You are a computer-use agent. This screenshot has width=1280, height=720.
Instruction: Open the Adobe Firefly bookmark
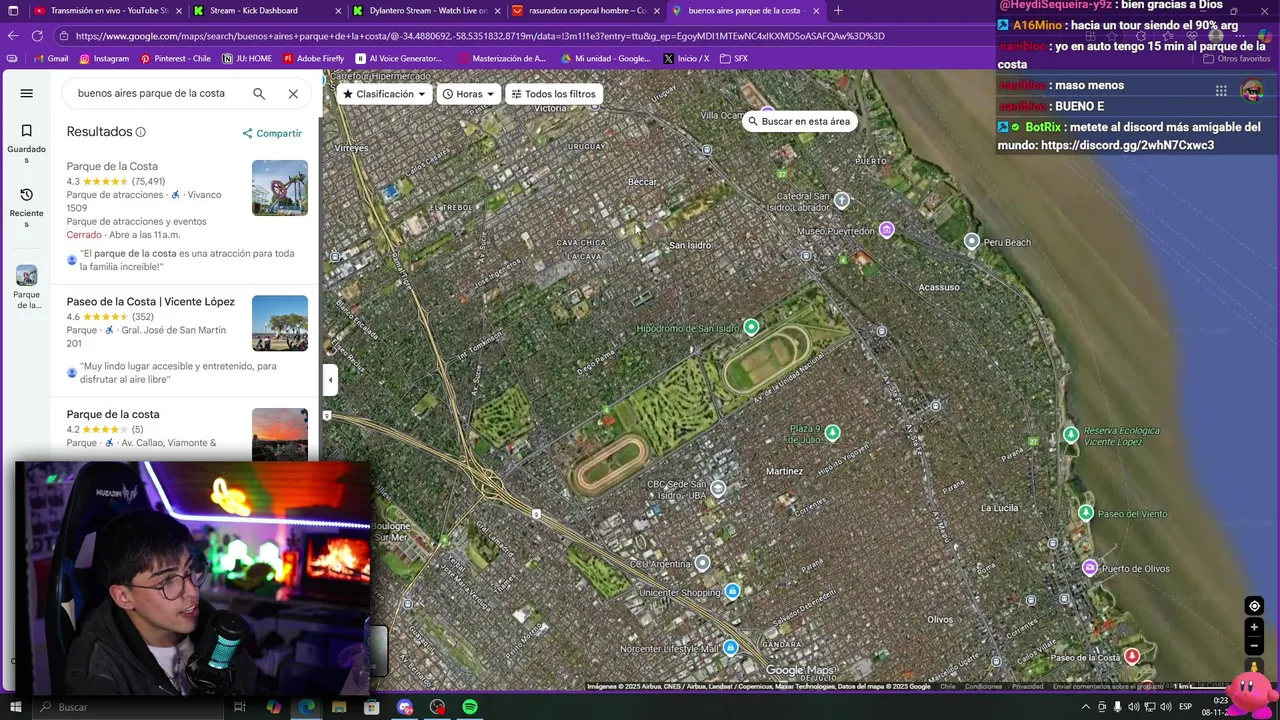(314, 59)
